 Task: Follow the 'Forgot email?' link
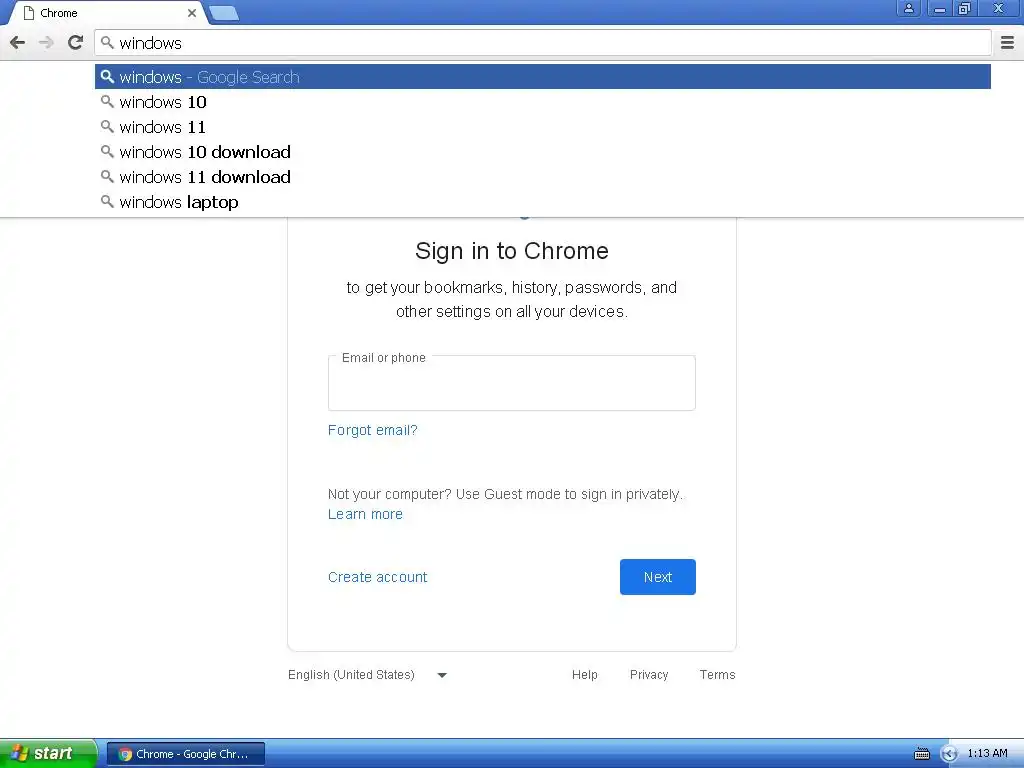[x=372, y=430]
